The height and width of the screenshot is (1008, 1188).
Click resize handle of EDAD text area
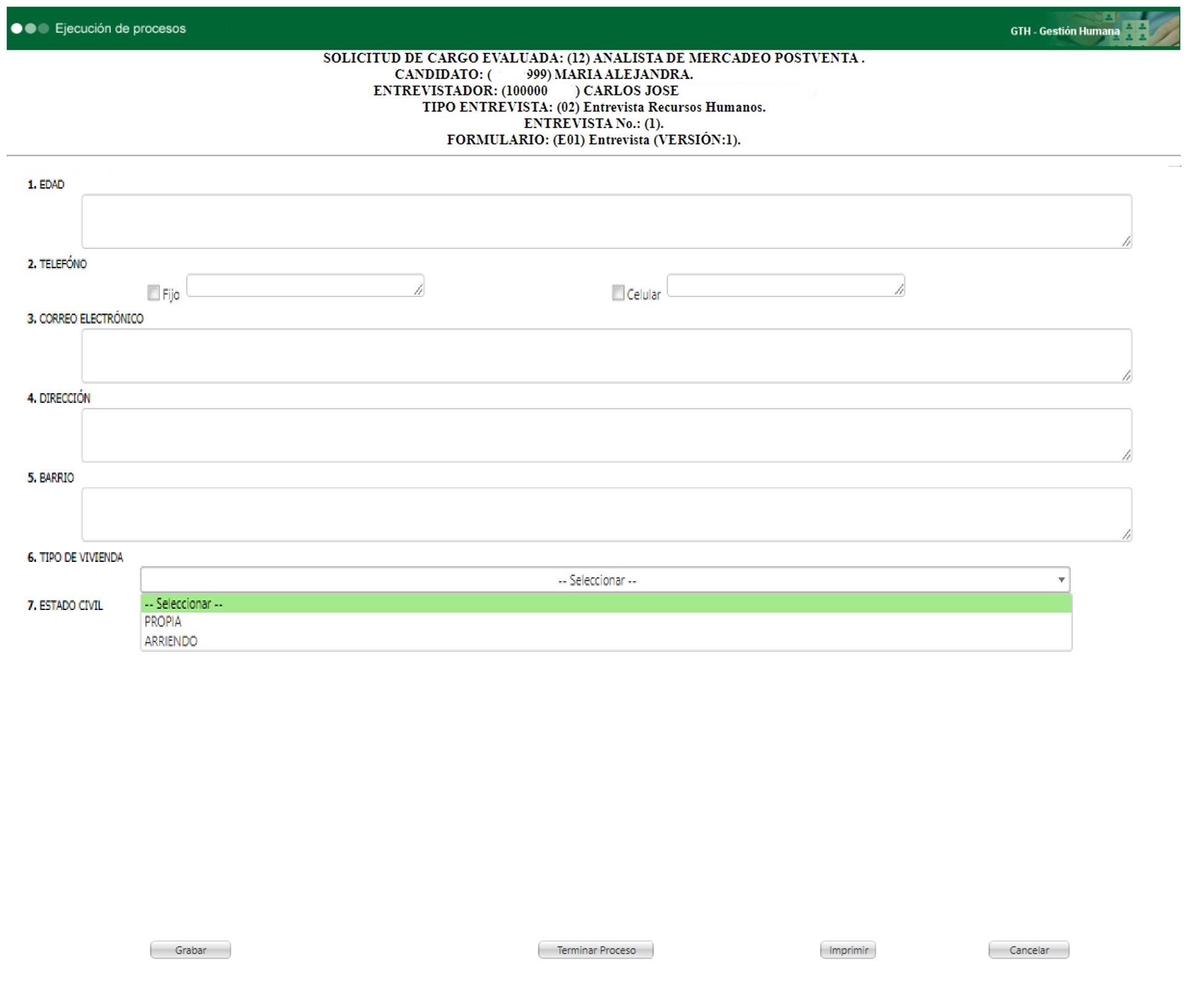point(1126,242)
